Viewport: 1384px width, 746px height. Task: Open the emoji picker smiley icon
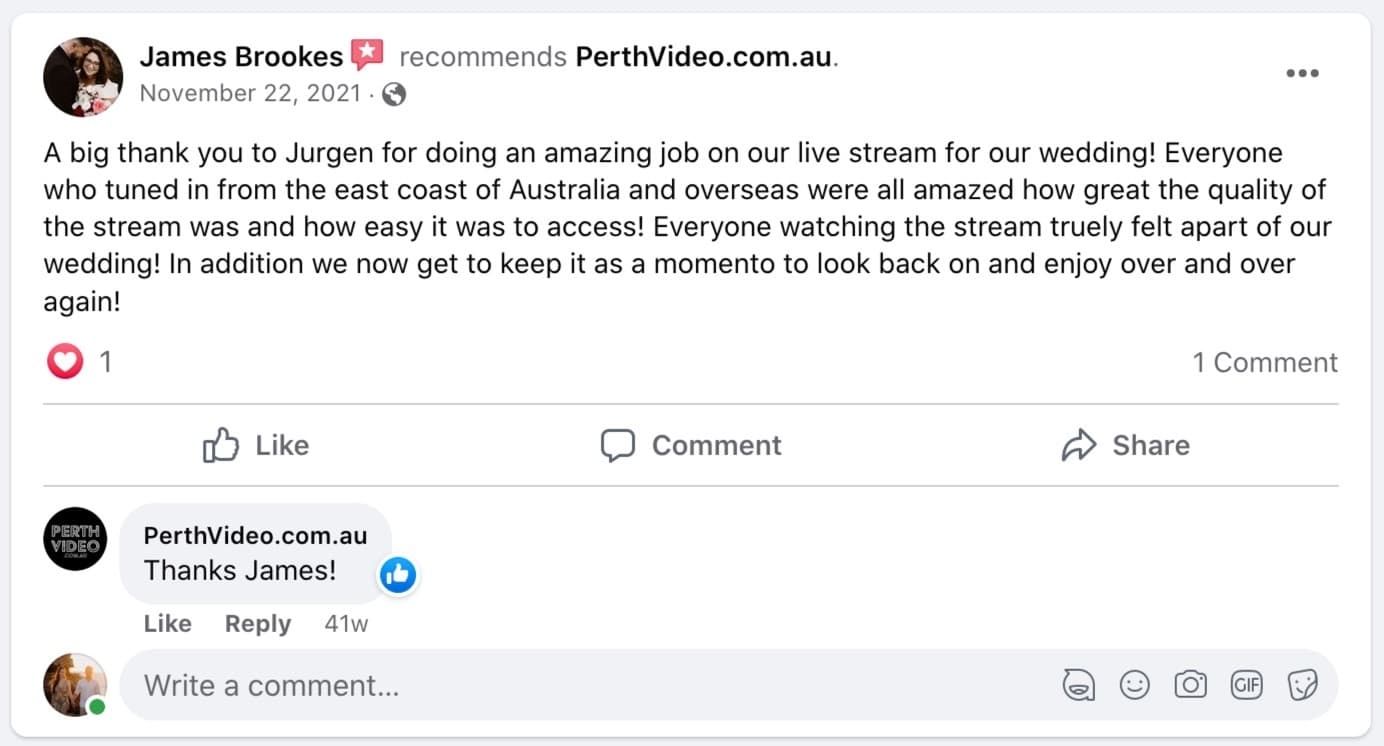click(x=1134, y=685)
